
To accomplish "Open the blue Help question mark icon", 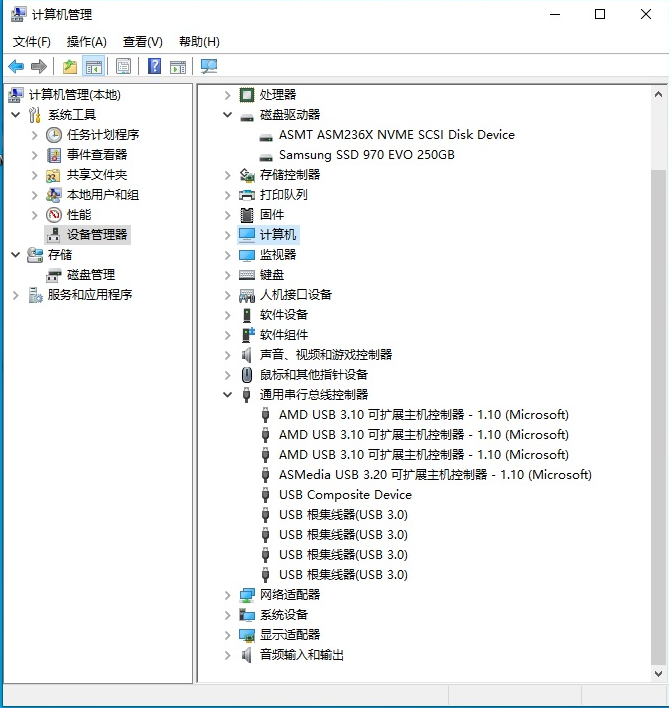I will point(154,66).
